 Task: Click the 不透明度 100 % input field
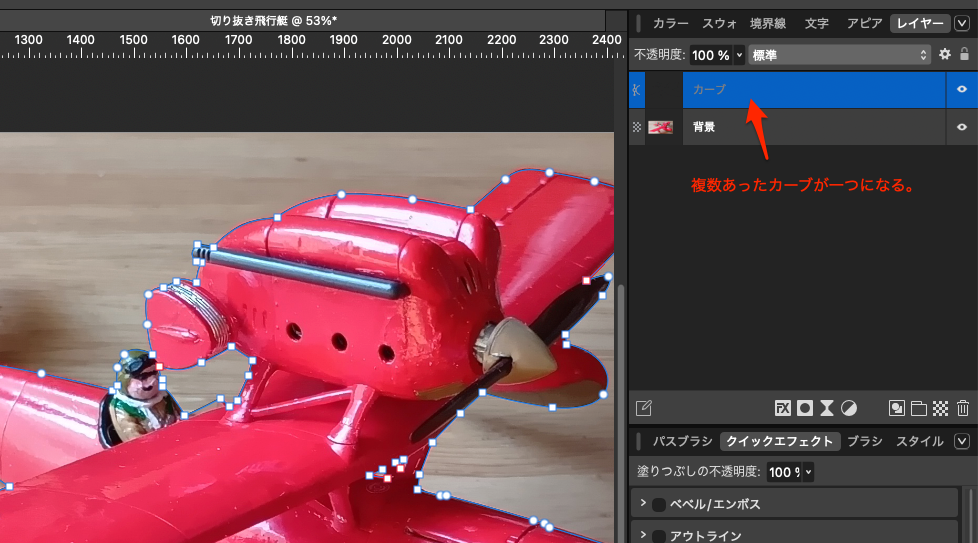click(x=711, y=55)
